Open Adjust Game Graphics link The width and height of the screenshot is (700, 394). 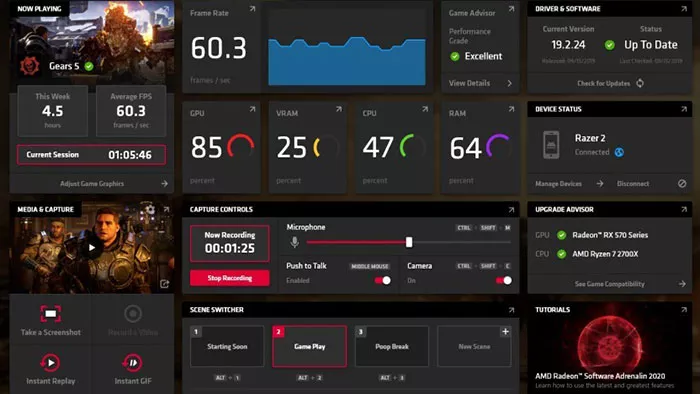coord(92,183)
